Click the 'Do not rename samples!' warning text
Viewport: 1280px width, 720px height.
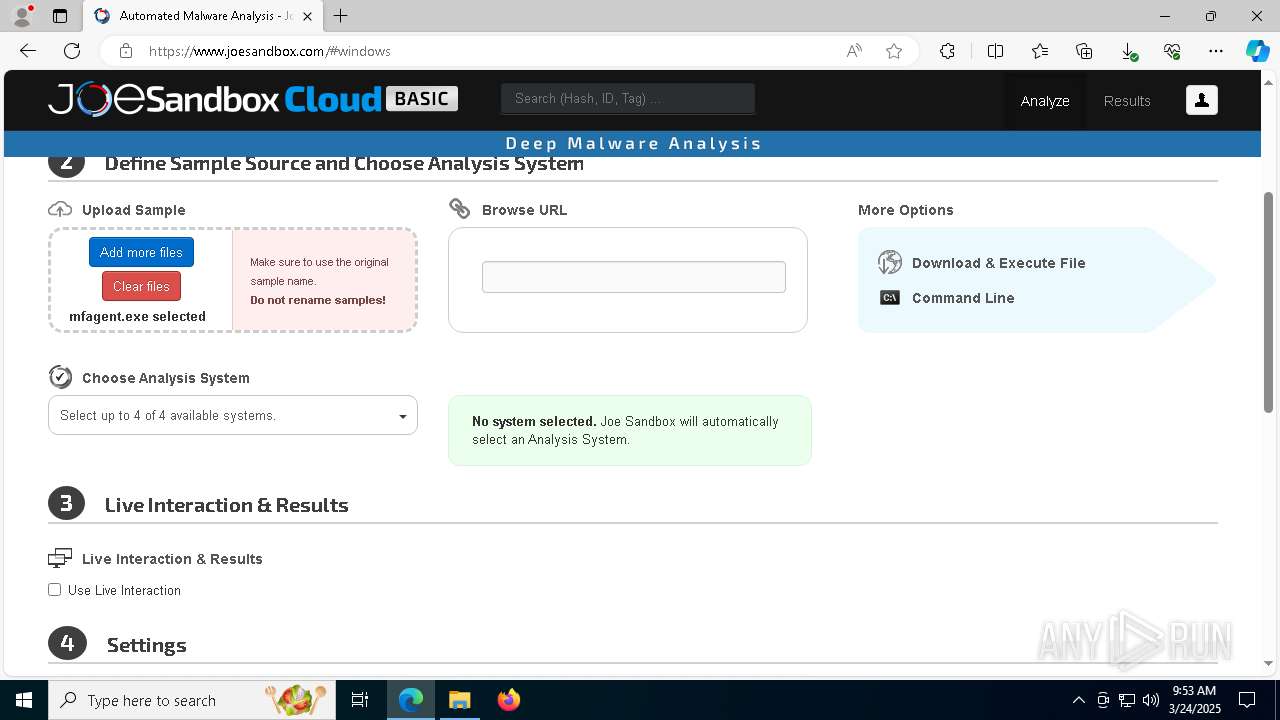pos(318,300)
